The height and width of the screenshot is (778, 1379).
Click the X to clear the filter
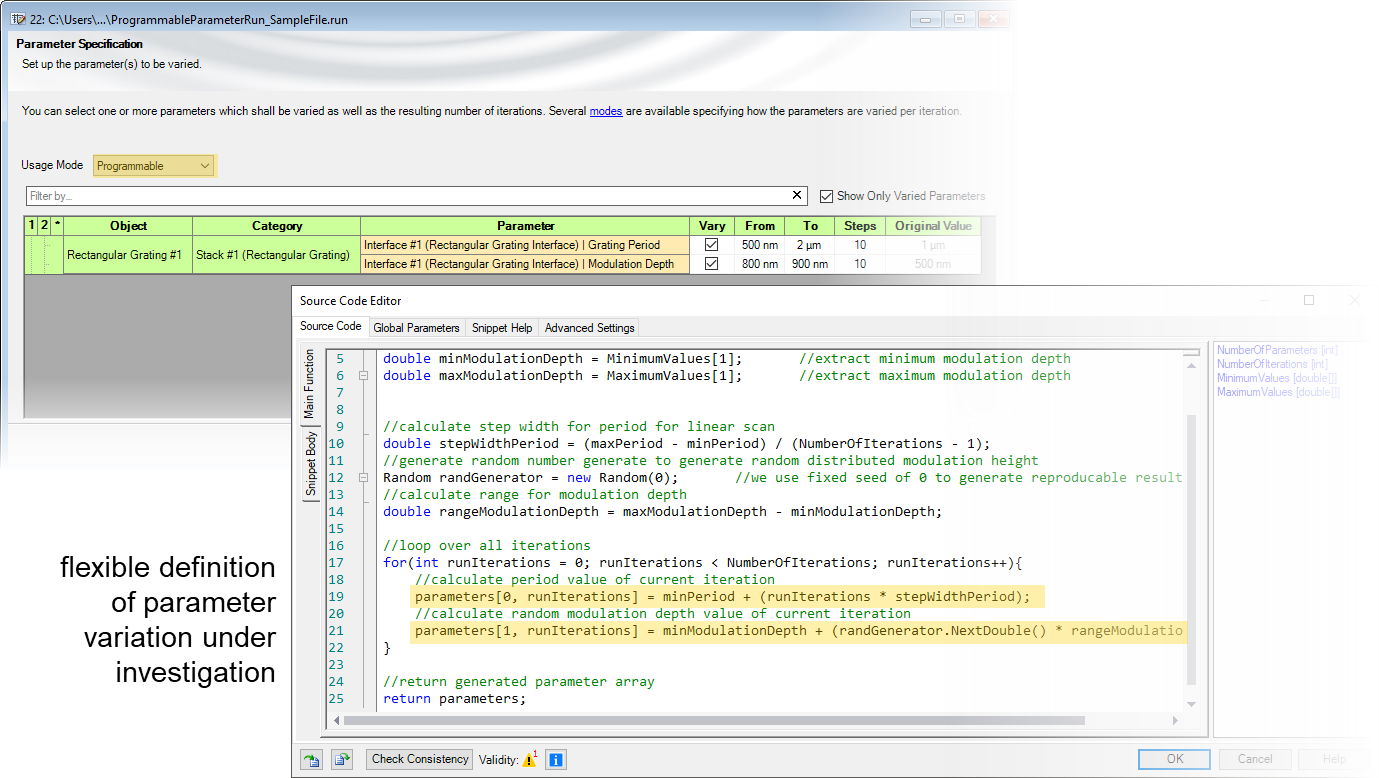796,195
